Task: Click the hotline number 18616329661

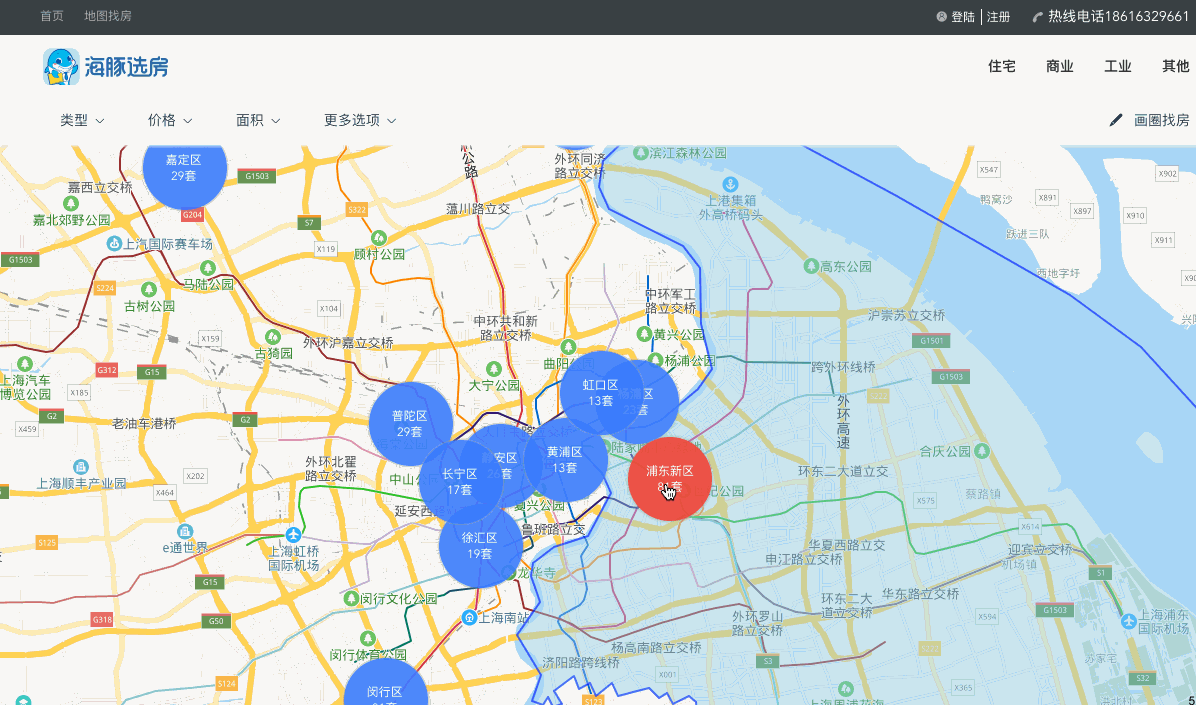Action: (x=1146, y=16)
